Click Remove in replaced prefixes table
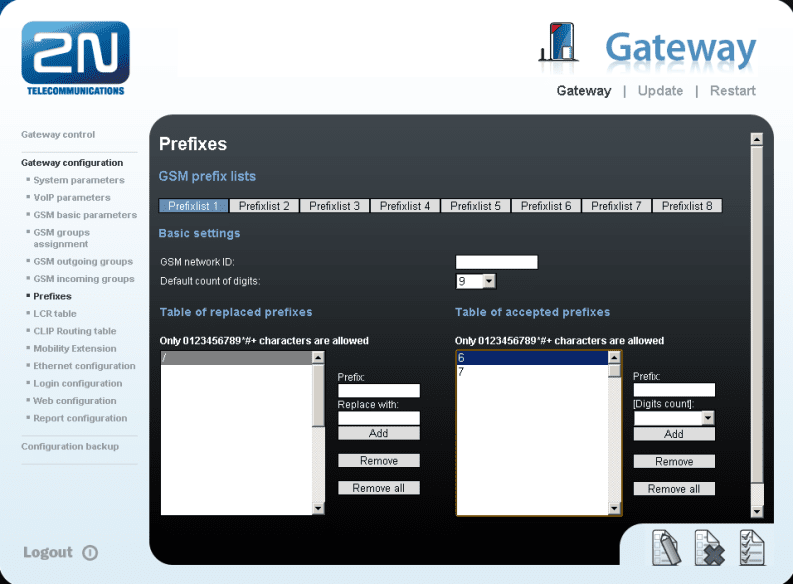 pos(379,461)
